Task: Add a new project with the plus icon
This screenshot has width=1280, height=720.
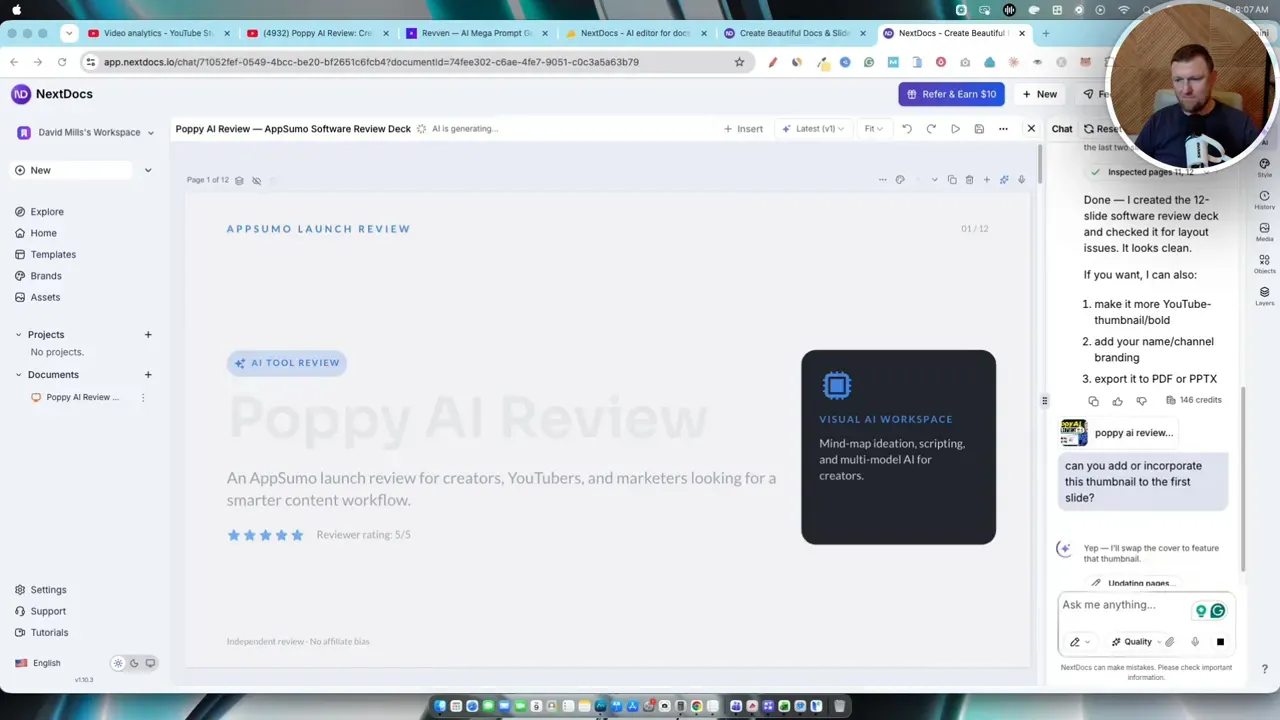Action: coord(148,335)
